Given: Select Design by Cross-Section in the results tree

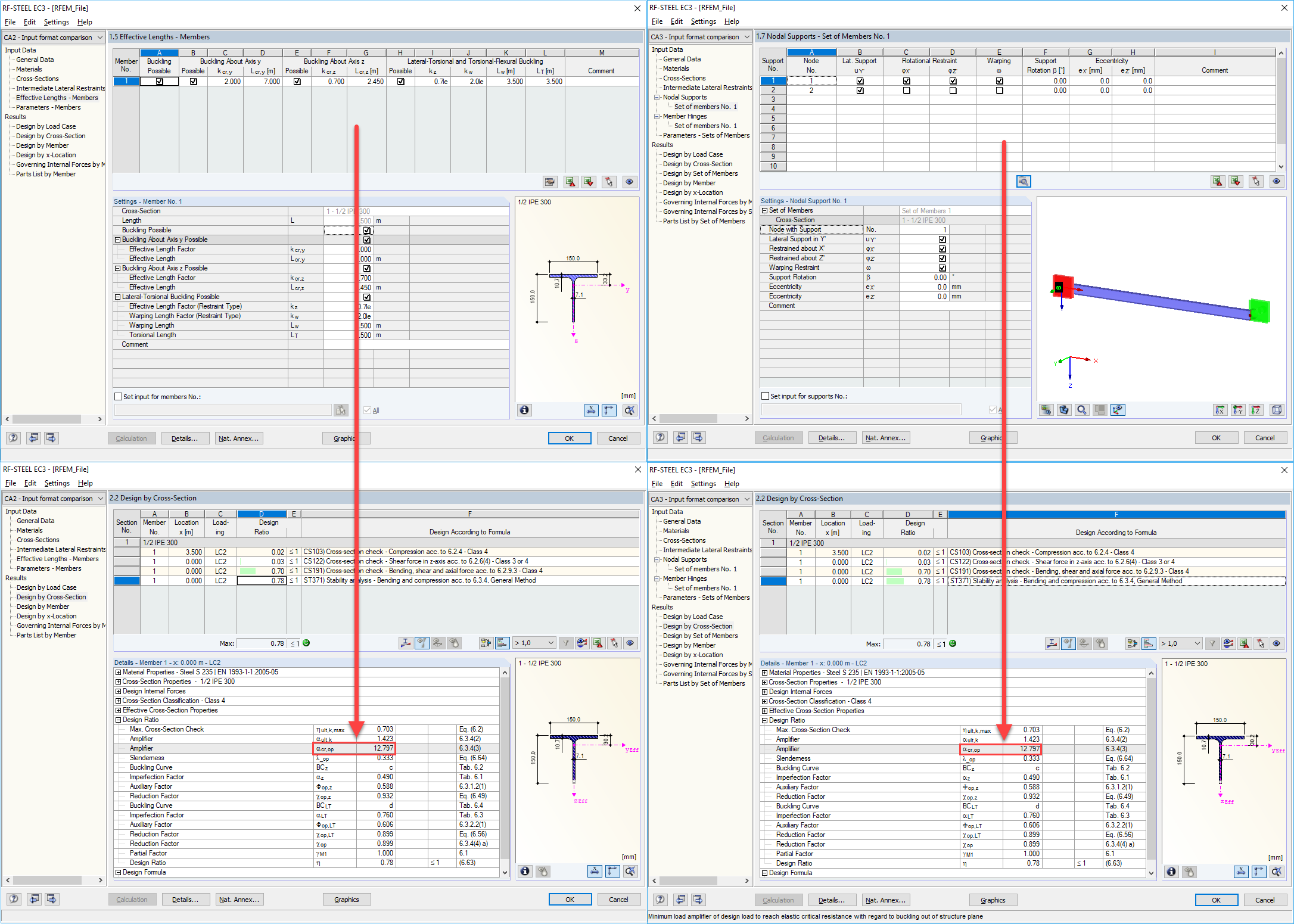Looking at the screenshot, I should click(x=50, y=136).
